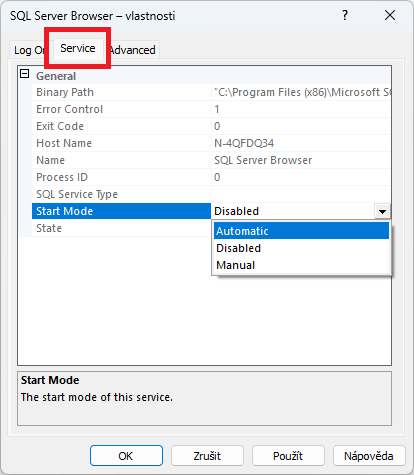Open the Start Mode dropdown arrow
This screenshot has height=475, width=414.
click(382, 211)
